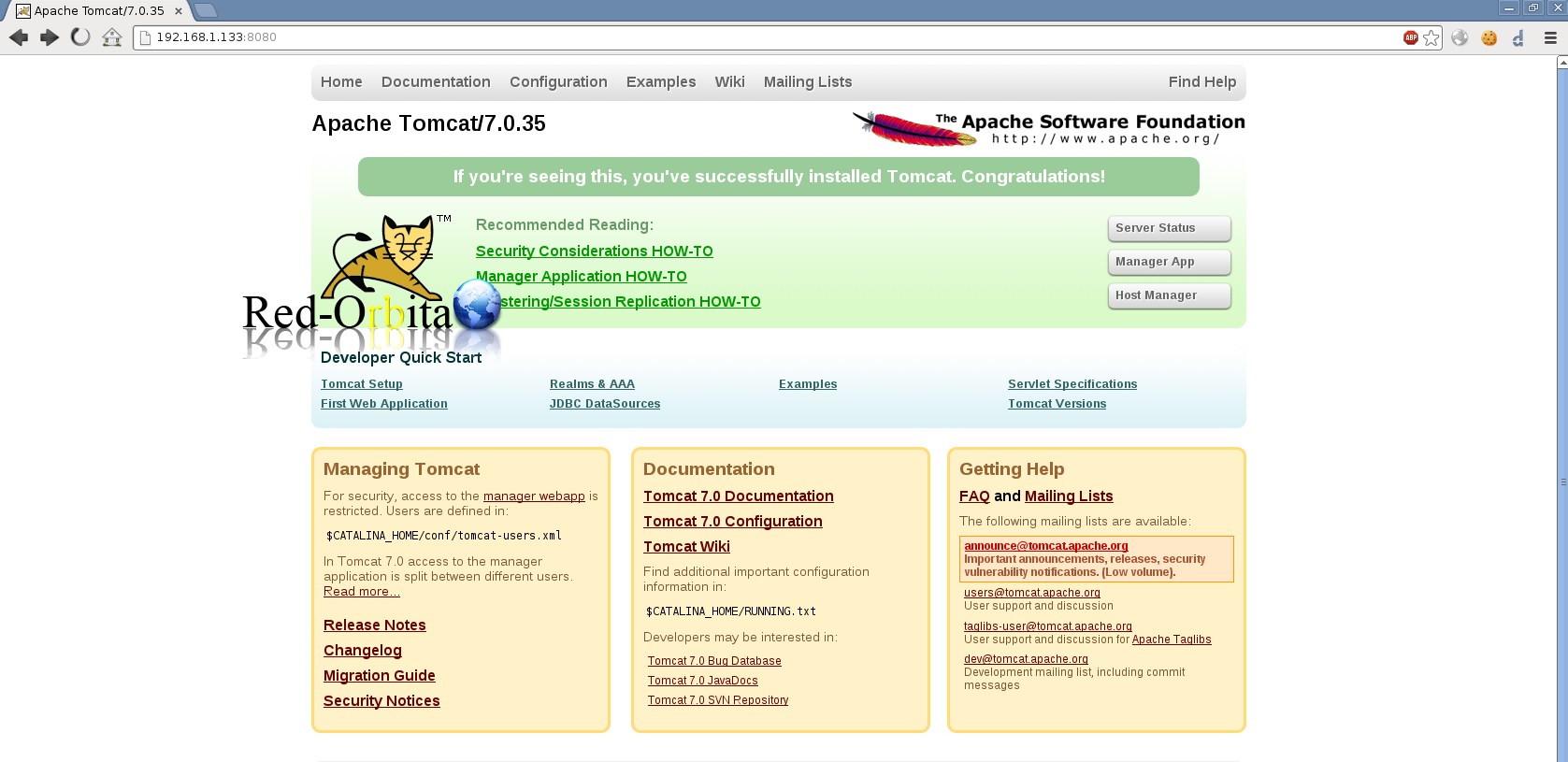The image size is (1568, 762).
Task: Open the Tomcat 7.0 SVN Repository link
Action: 718,700
